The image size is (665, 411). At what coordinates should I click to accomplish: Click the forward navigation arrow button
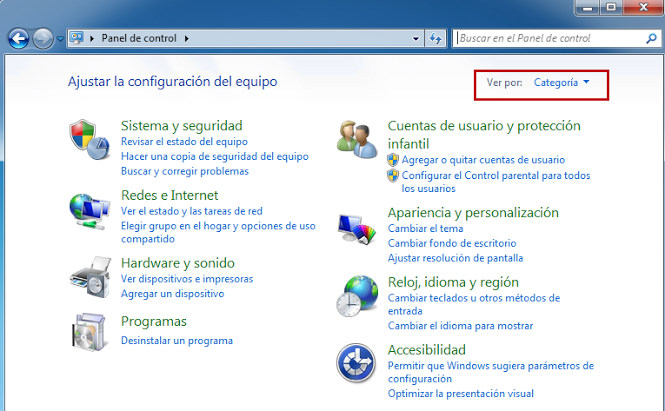tap(43, 39)
